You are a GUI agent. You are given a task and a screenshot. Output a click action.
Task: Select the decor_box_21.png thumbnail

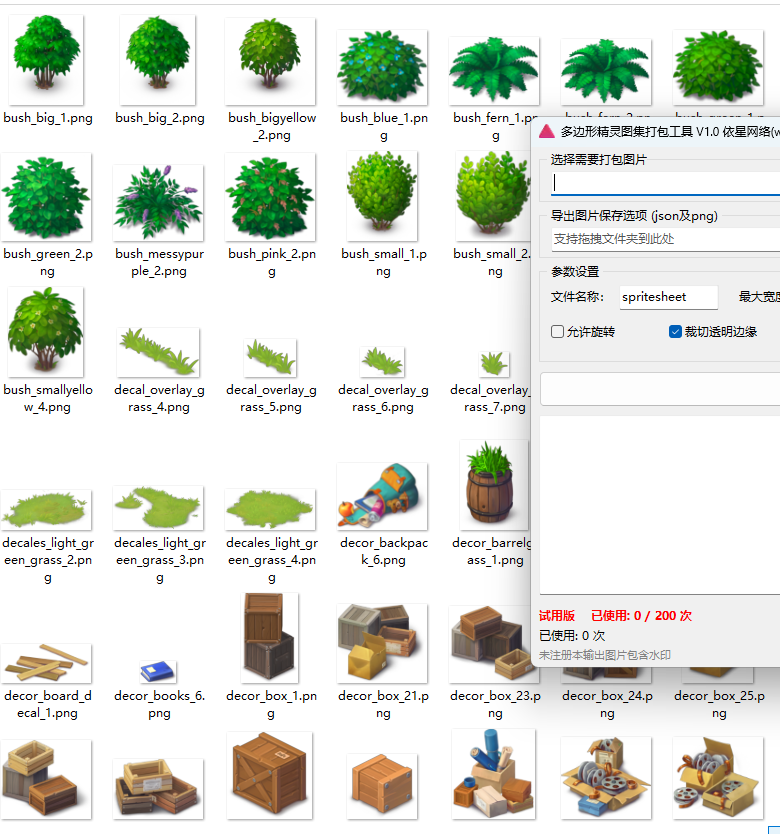pyautogui.click(x=382, y=643)
